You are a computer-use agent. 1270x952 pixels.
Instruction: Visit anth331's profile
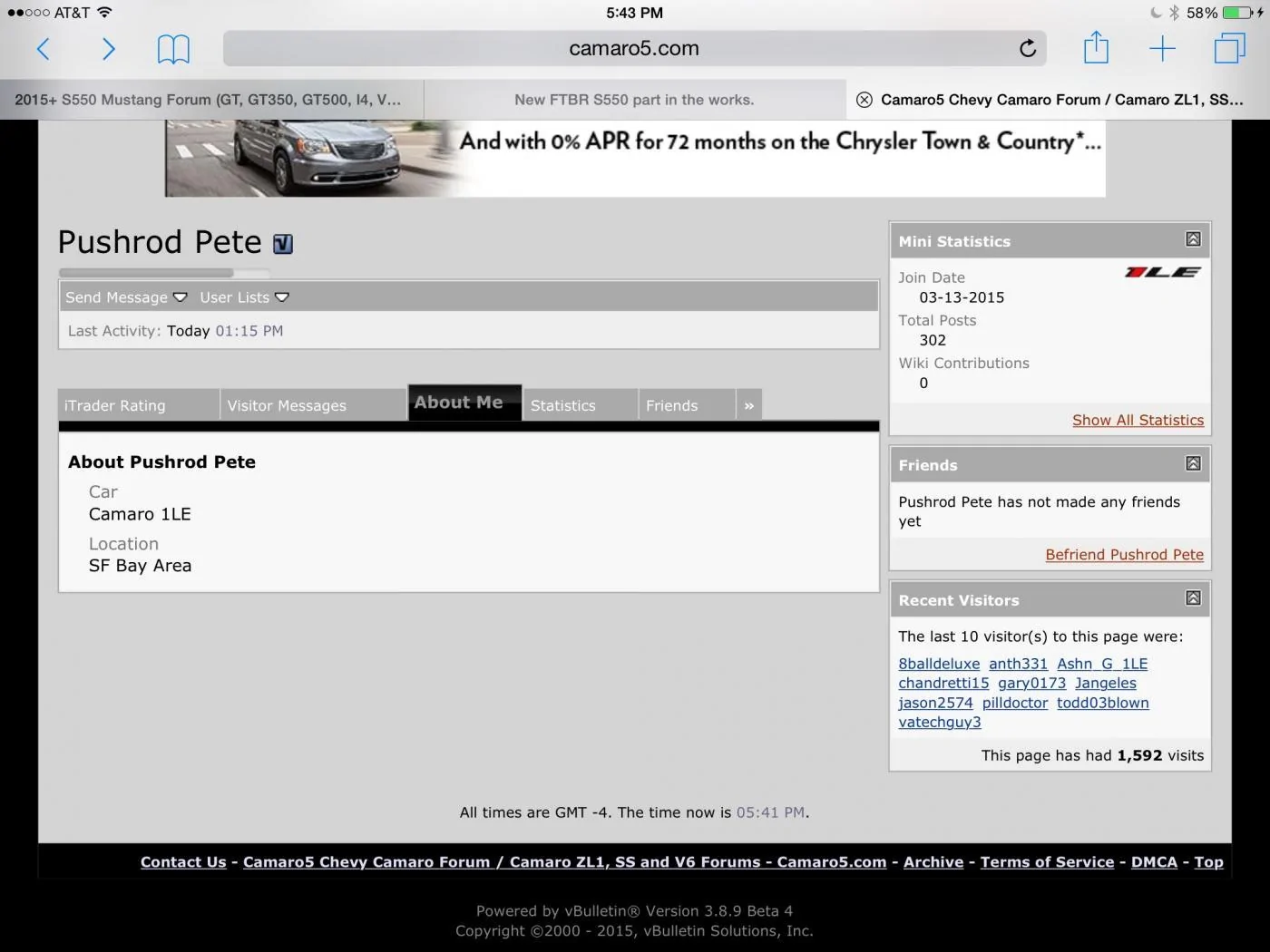coord(1018,664)
